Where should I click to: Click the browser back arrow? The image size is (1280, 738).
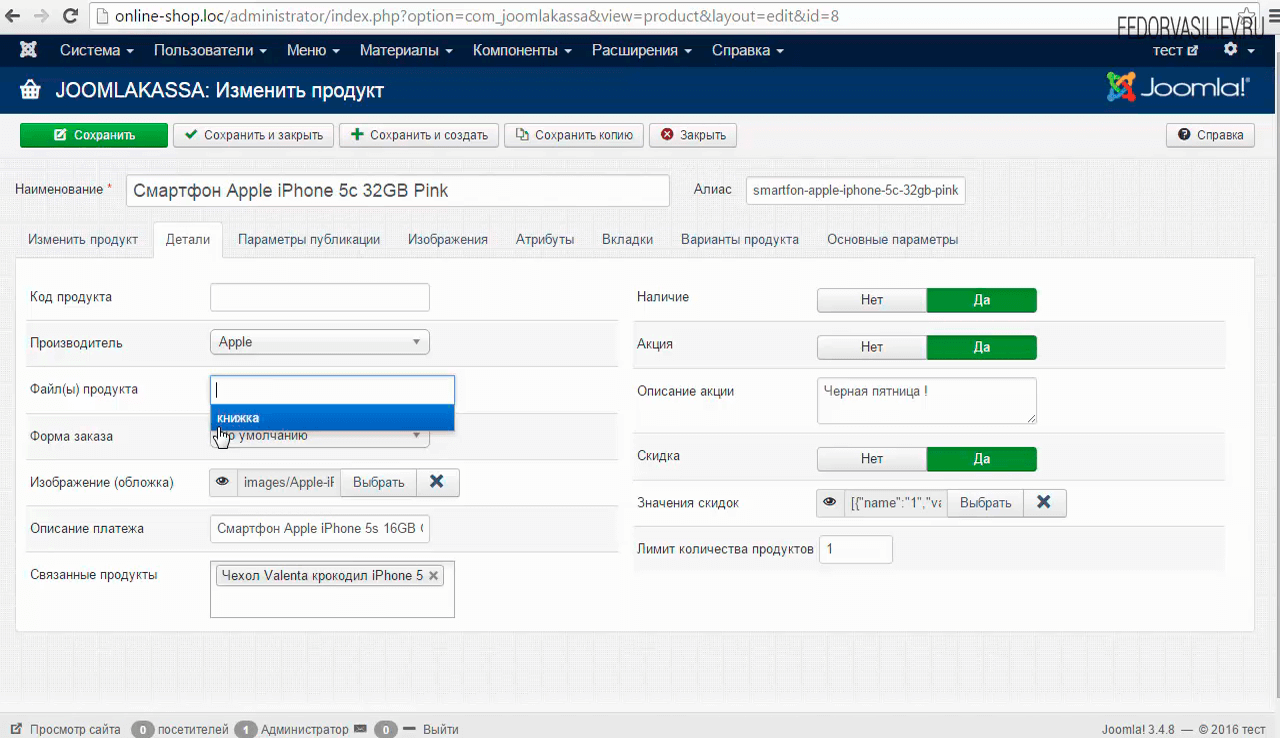click(x=13, y=16)
